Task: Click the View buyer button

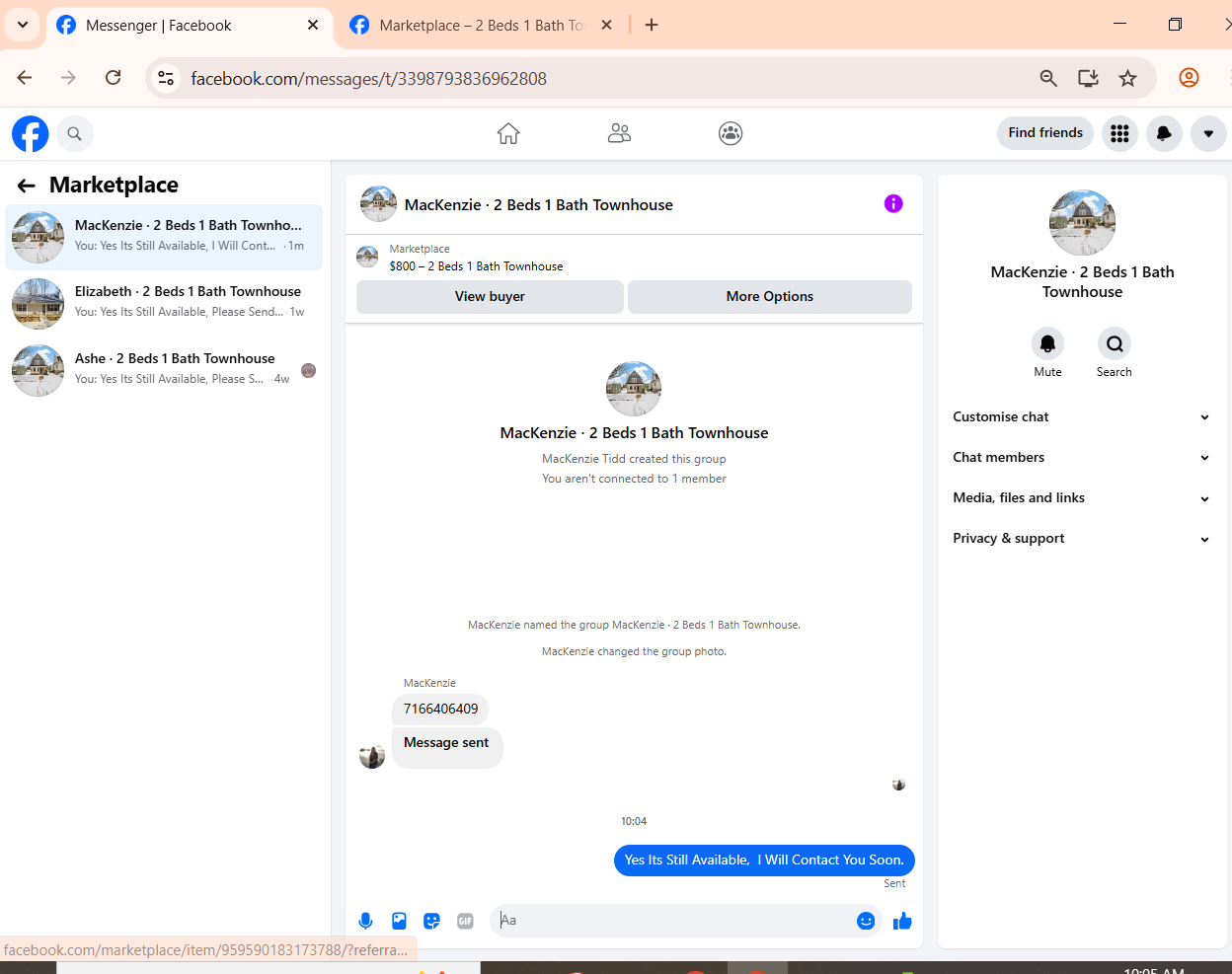Action: (490, 297)
